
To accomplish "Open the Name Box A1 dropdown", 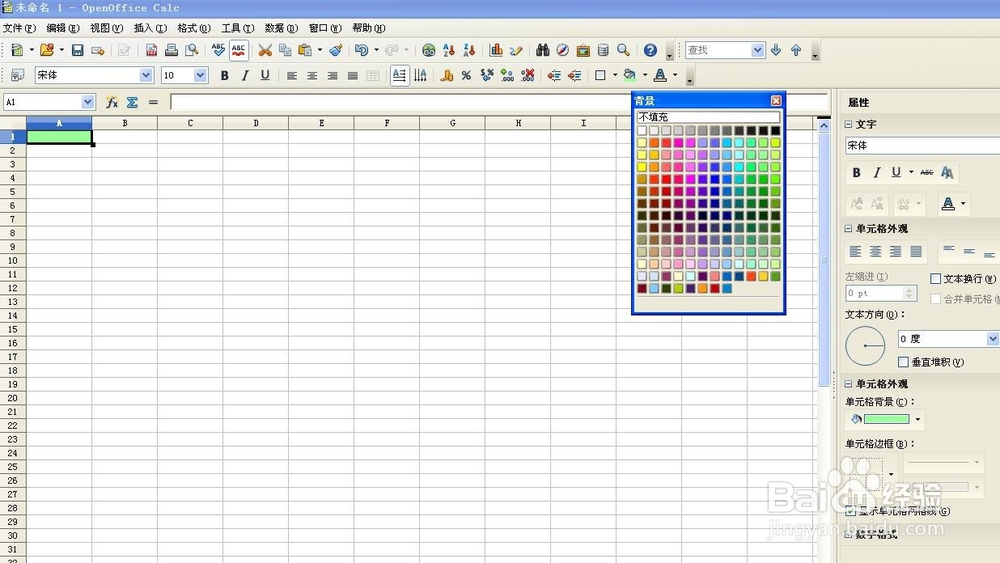I will tap(87, 102).
